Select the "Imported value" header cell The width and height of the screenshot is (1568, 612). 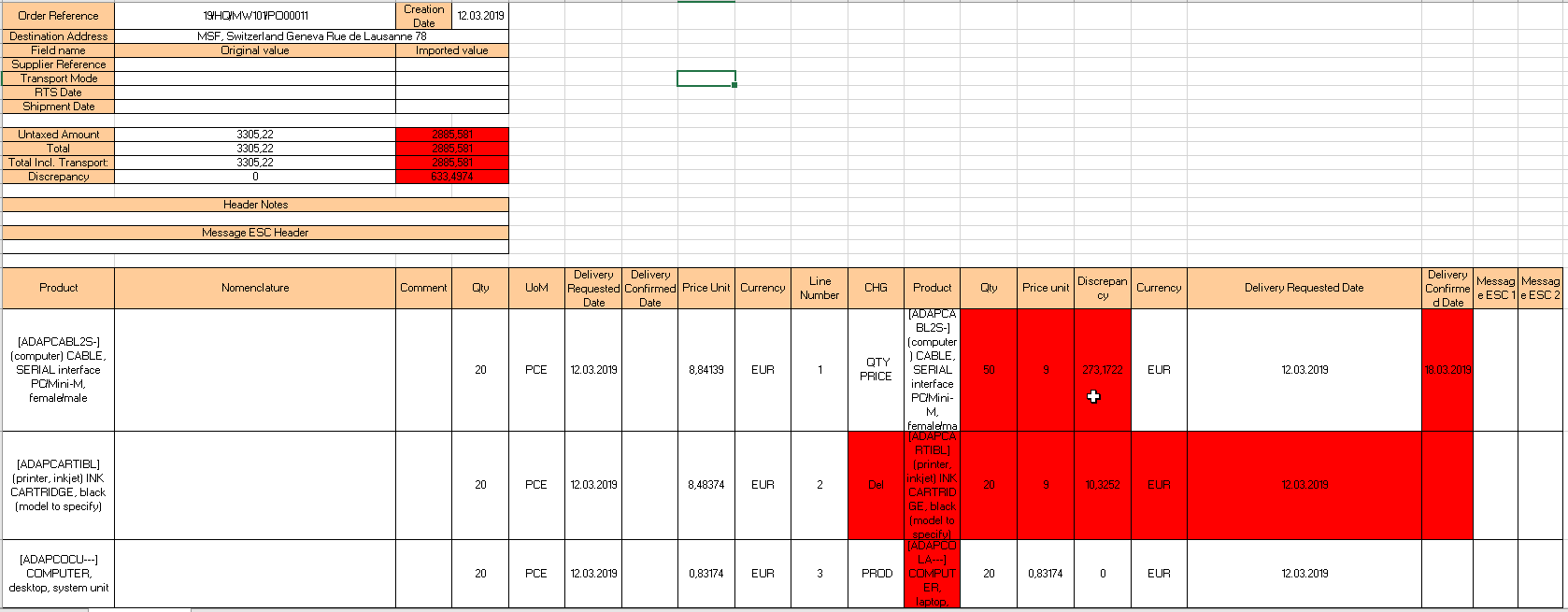coord(452,50)
